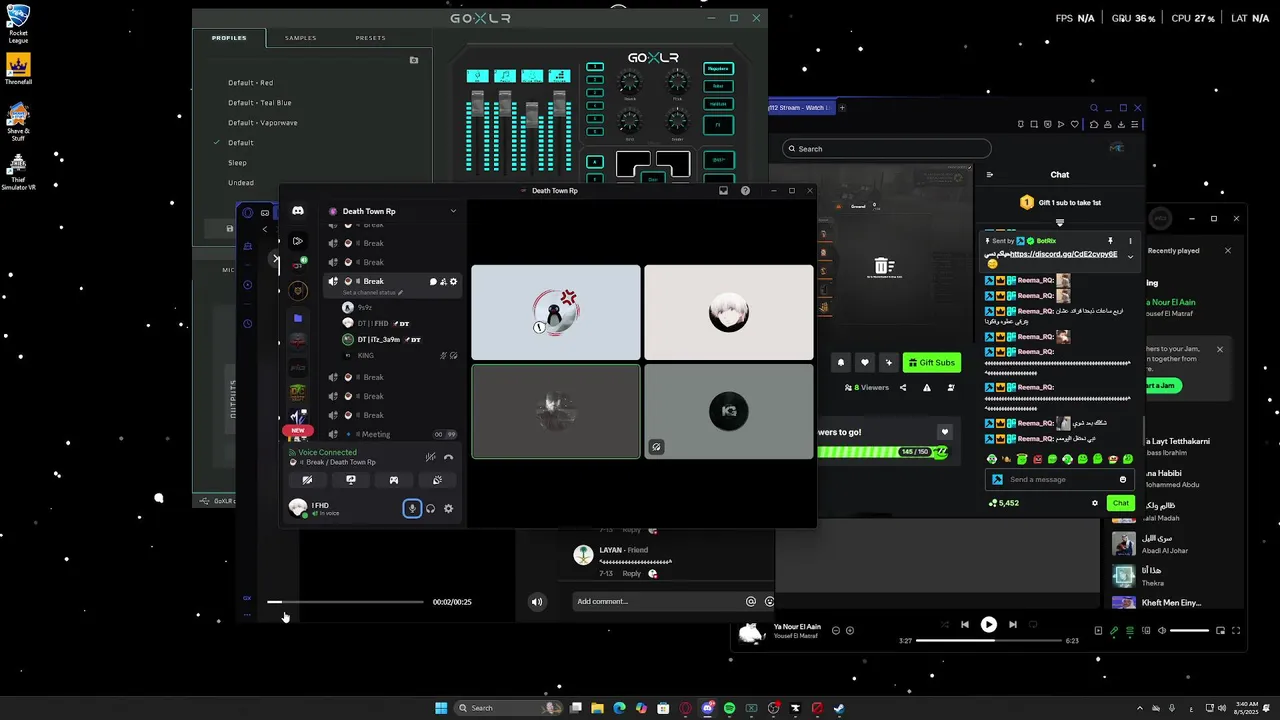Open chat for active Break channel
The width and height of the screenshot is (1280, 720).
(433, 282)
